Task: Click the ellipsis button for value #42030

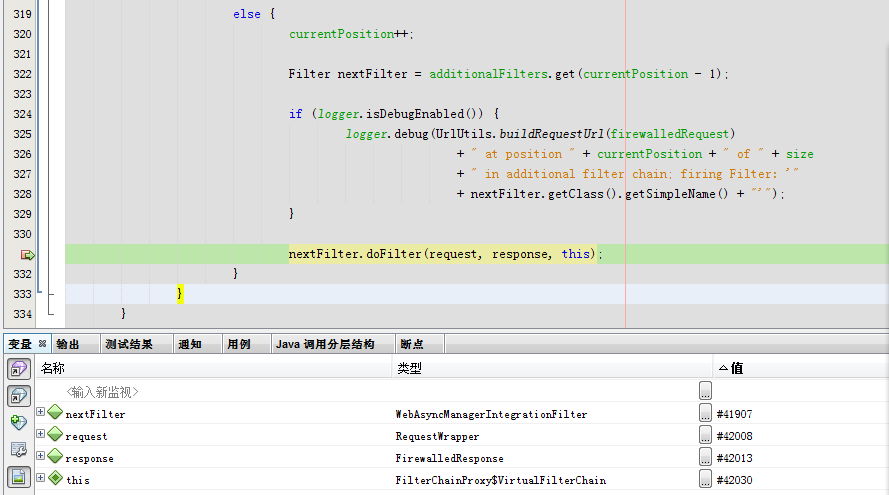Action: click(705, 479)
